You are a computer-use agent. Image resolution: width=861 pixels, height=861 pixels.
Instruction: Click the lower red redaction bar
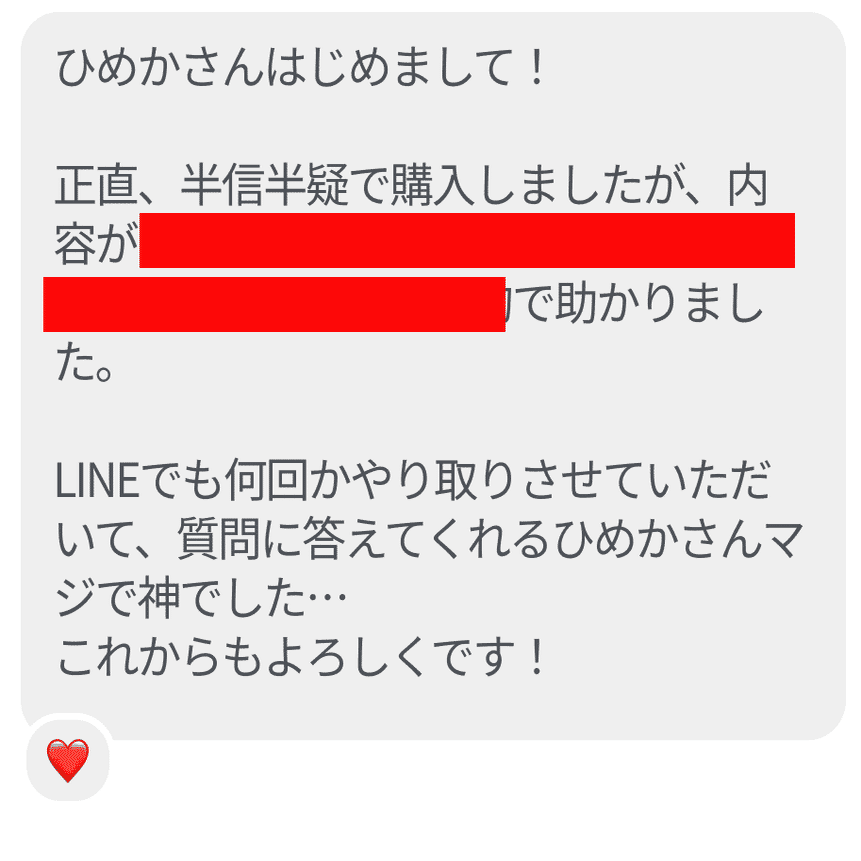[x=274, y=304]
